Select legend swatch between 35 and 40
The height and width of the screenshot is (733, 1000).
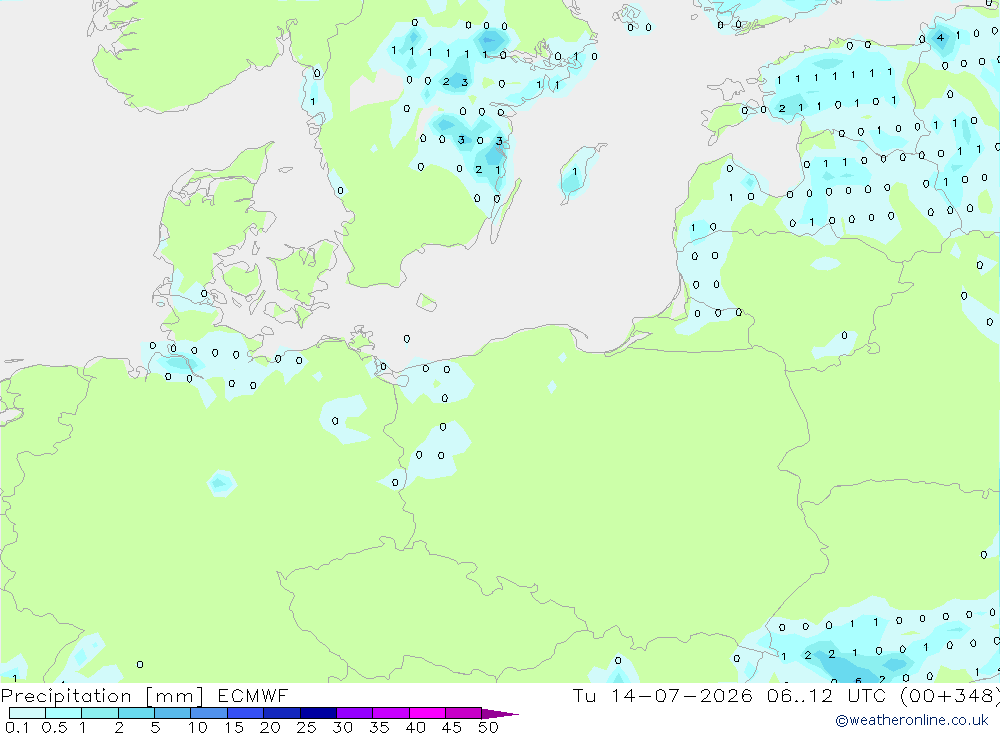(391, 713)
